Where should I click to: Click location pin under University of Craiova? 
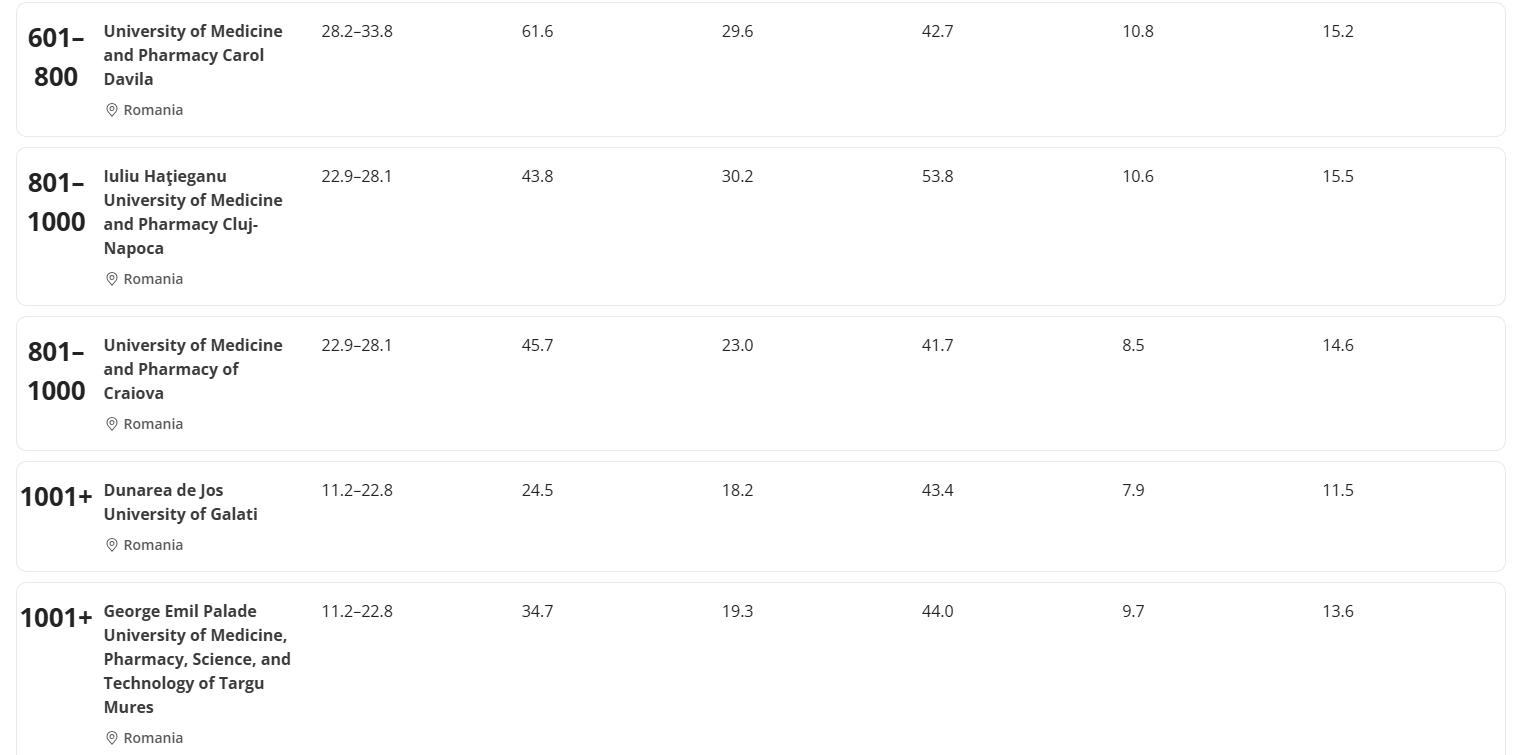(x=112, y=424)
